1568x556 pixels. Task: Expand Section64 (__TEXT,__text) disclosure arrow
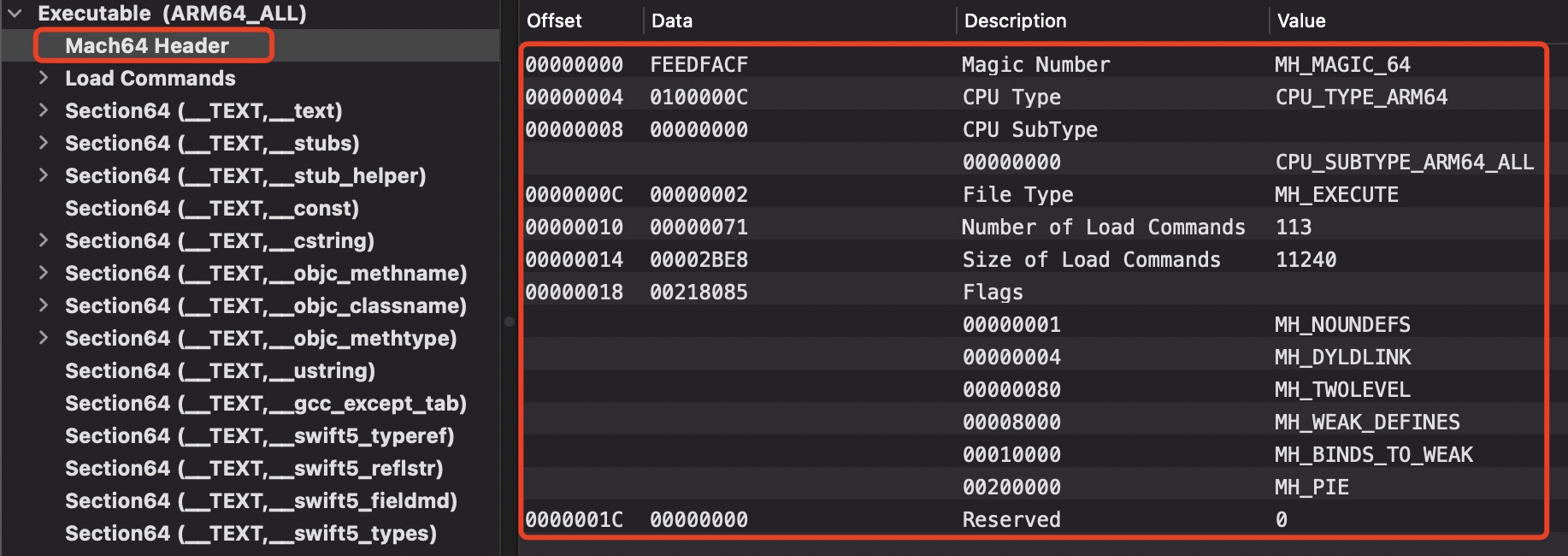(x=44, y=110)
